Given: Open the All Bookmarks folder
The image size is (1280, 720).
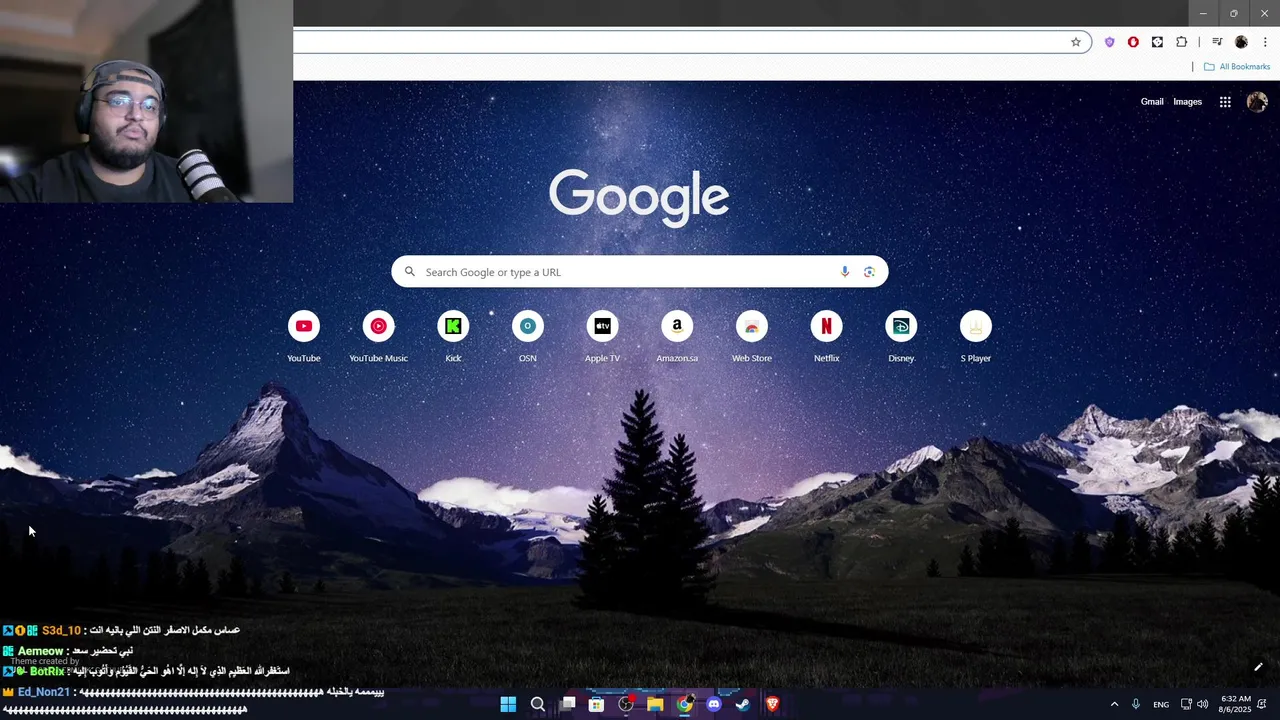Looking at the screenshot, I should [x=1237, y=67].
